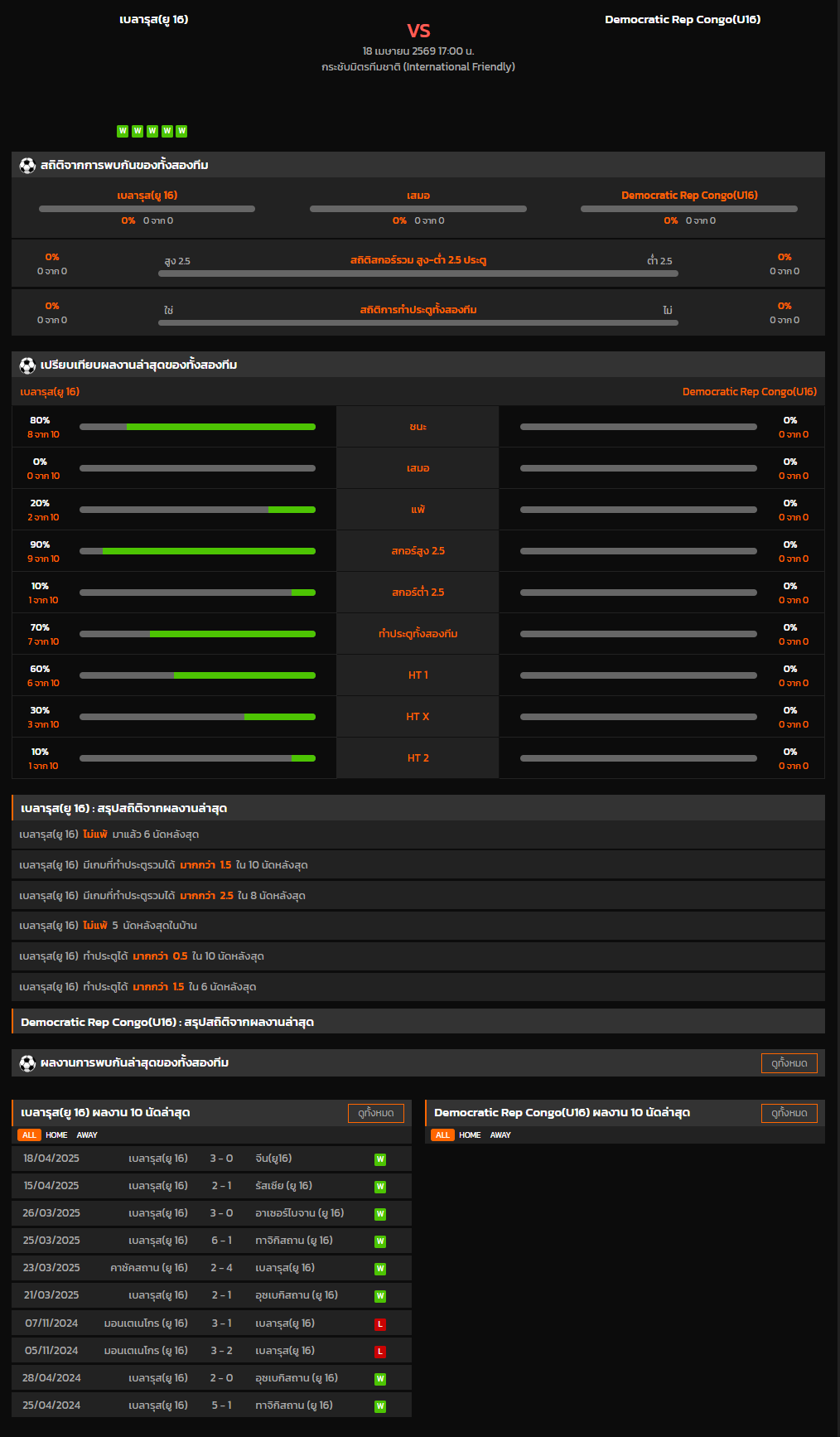Click the soccer ball icon beside head-to-head stats header
This screenshot has height=1437, width=840.
(27, 166)
